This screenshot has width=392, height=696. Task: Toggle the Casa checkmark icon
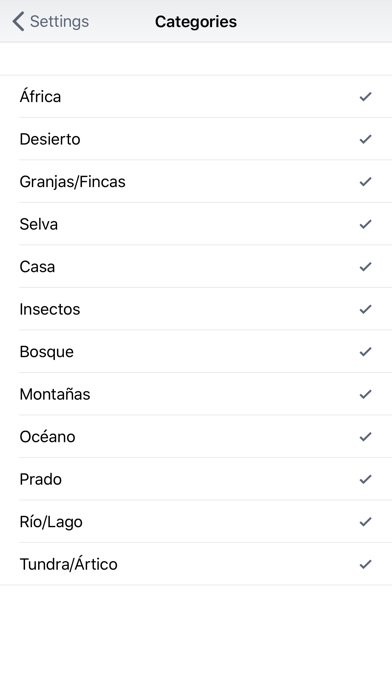tap(365, 266)
